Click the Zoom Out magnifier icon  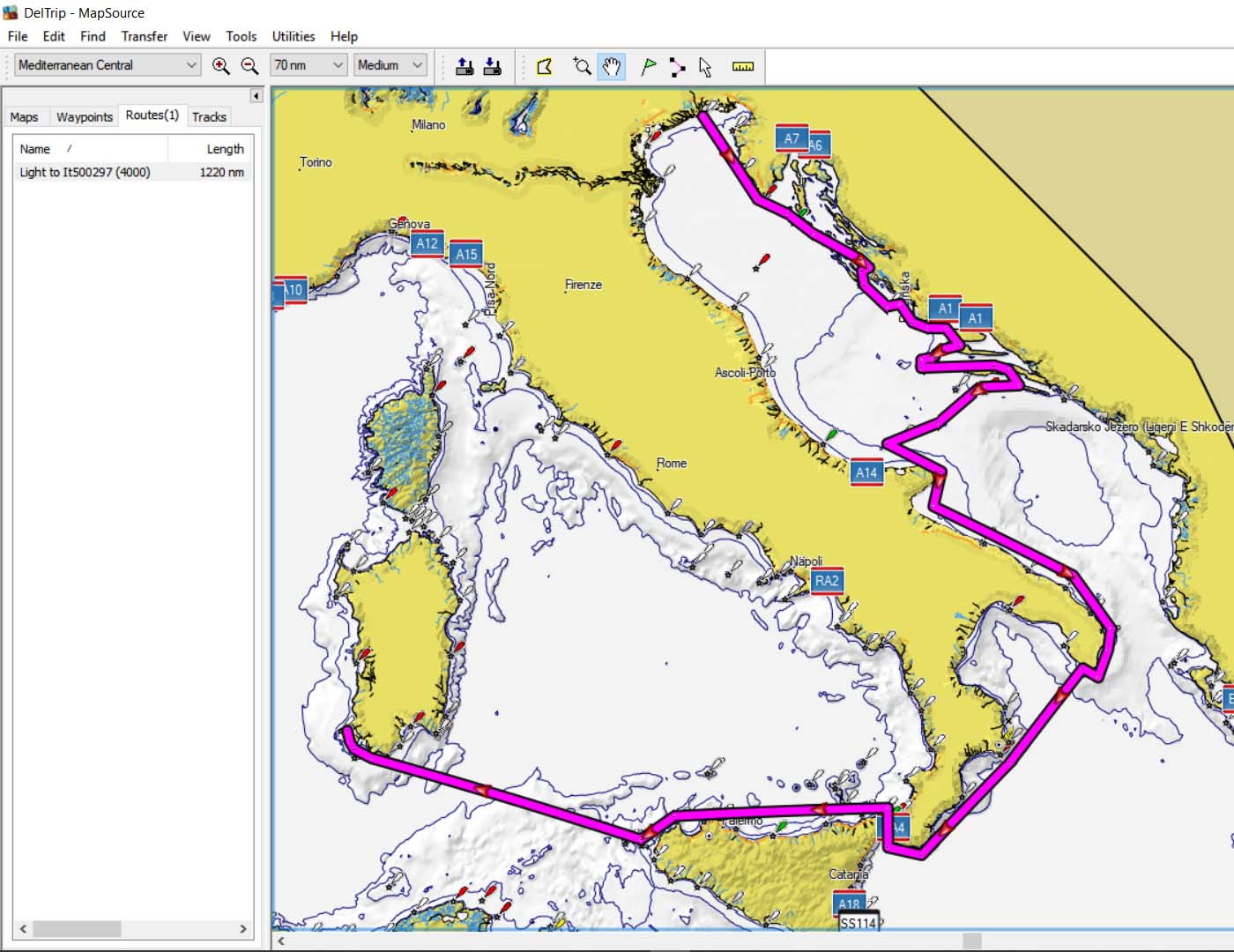click(249, 66)
